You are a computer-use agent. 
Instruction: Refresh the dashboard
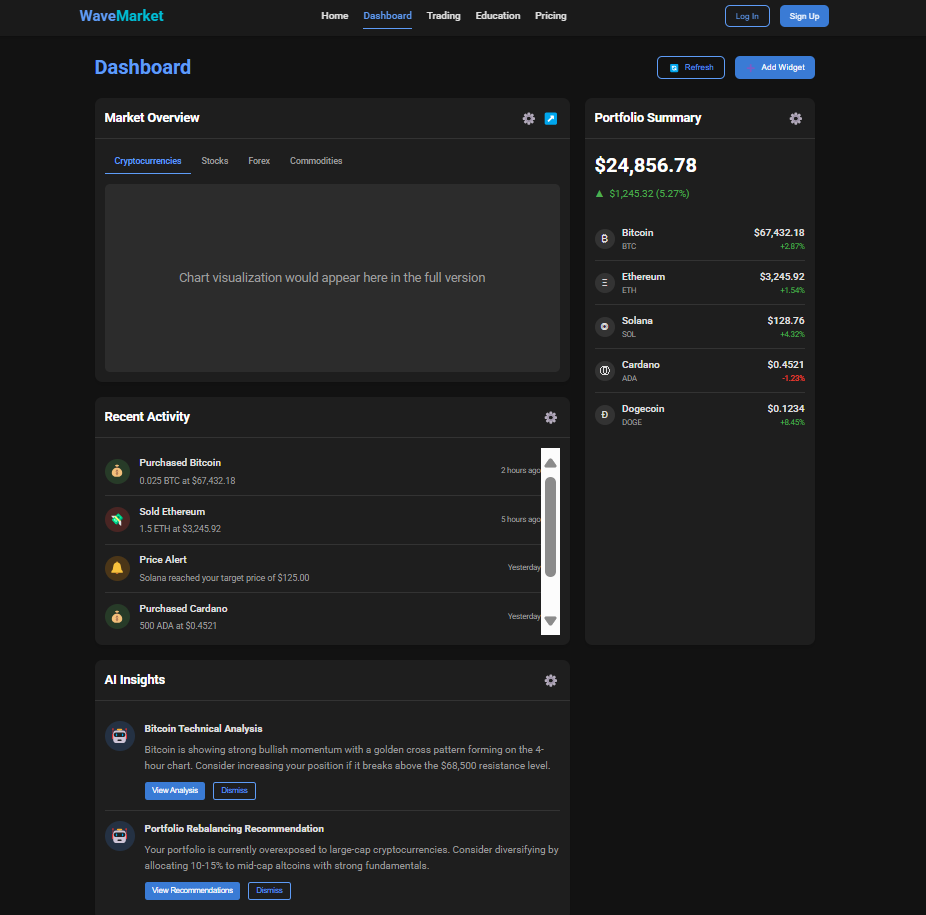coord(691,67)
